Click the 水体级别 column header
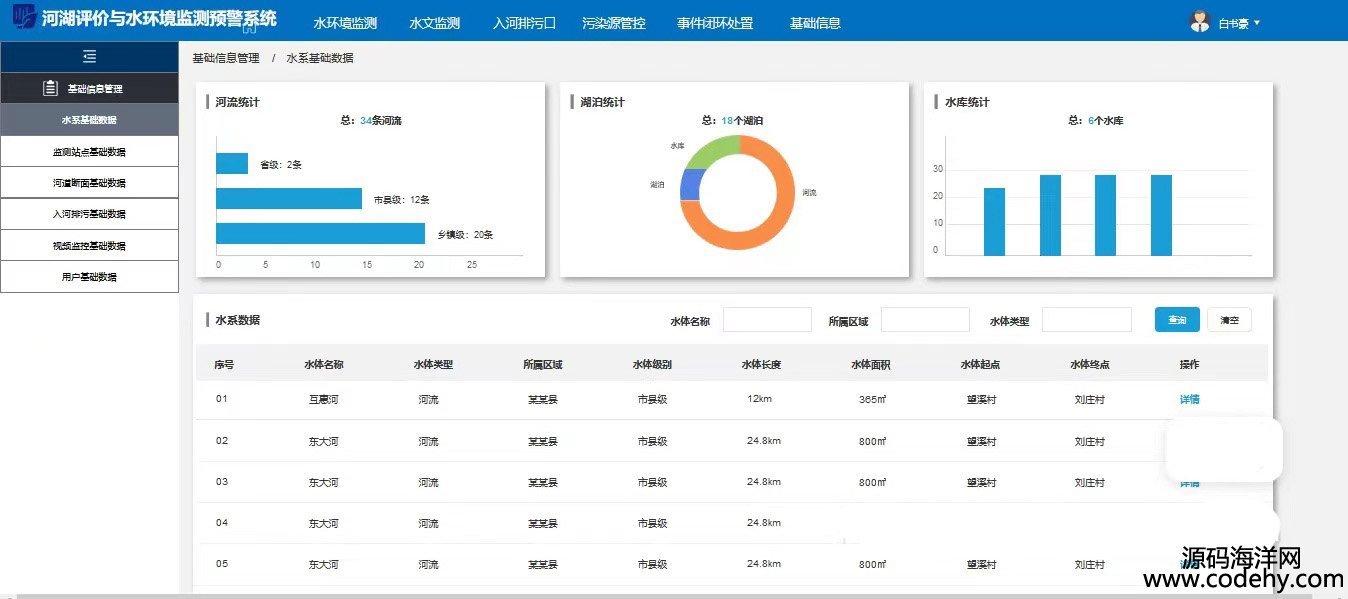This screenshot has height=599, width=1348. pyautogui.click(x=652, y=365)
